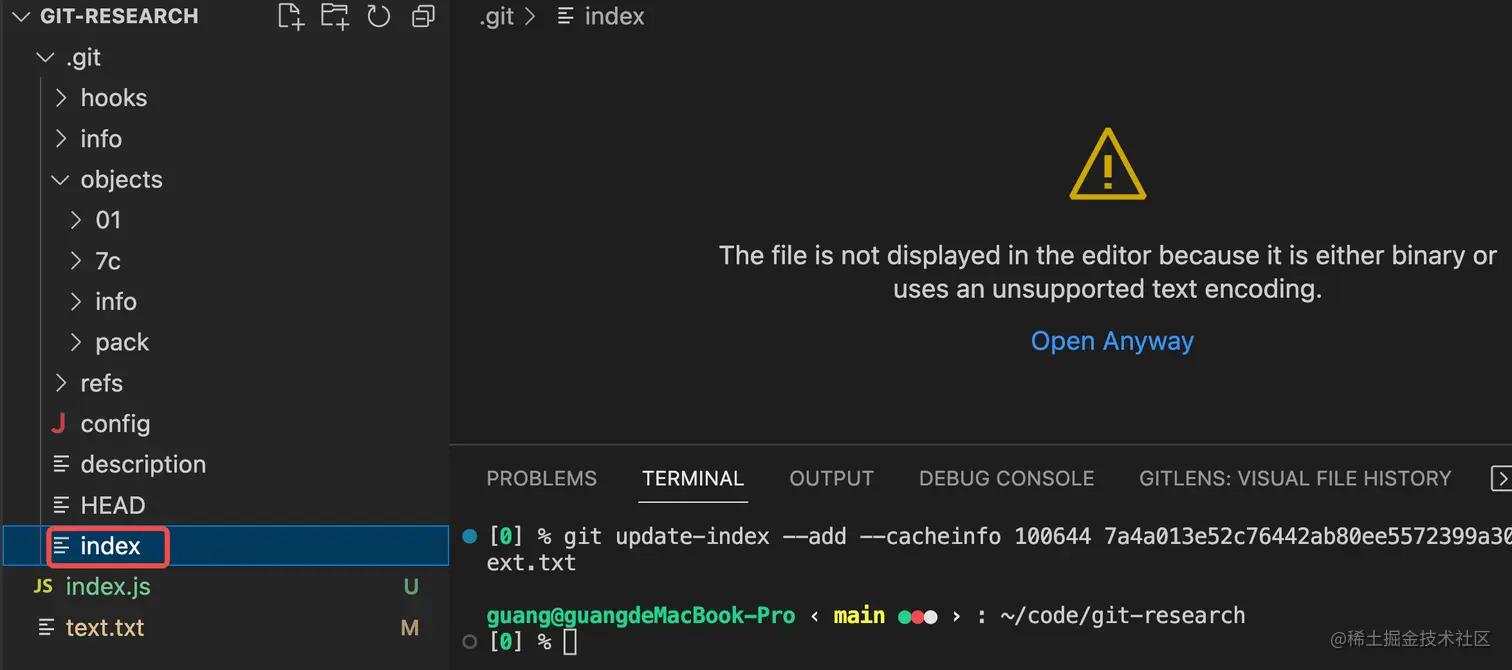
Task: Collapse the GIT-RESEARCH root section
Action: coord(21,16)
